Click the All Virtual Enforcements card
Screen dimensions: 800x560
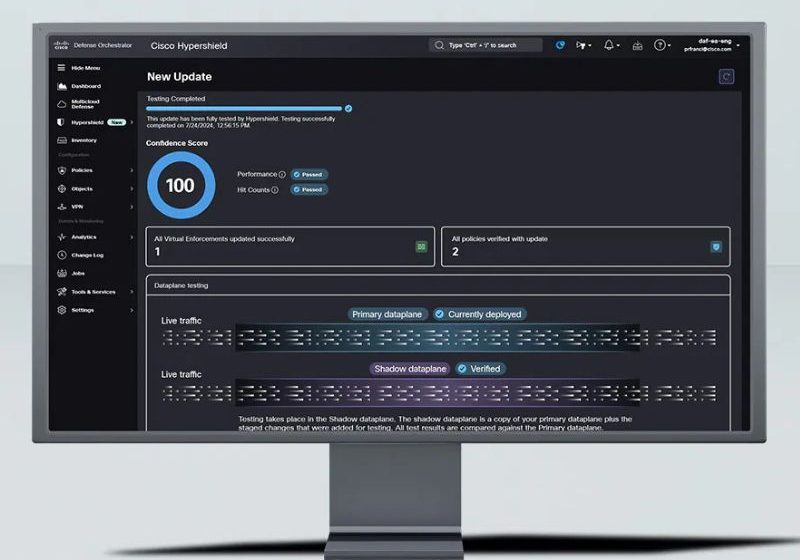290,247
